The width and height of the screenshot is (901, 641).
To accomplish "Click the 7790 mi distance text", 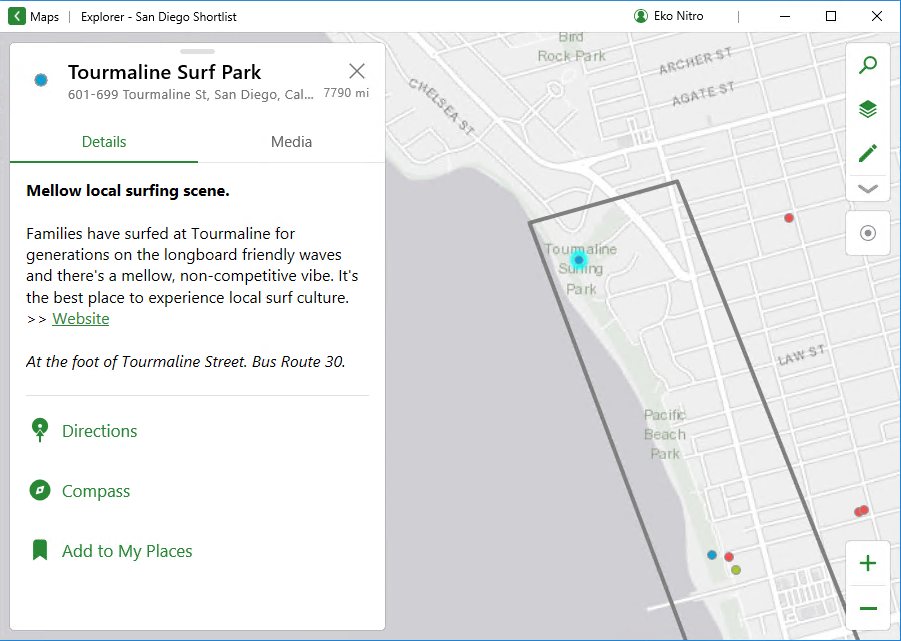I will click(346, 93).
